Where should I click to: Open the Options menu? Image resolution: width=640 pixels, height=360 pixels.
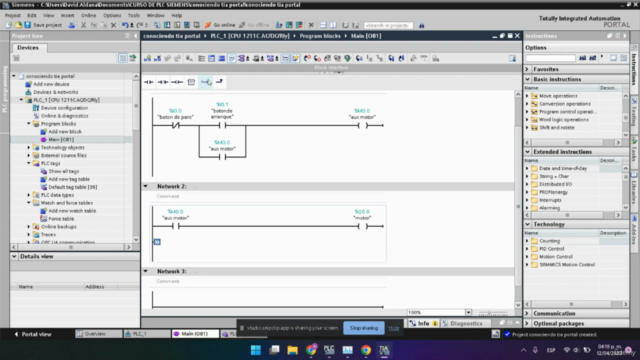click(x=112, y=15)
